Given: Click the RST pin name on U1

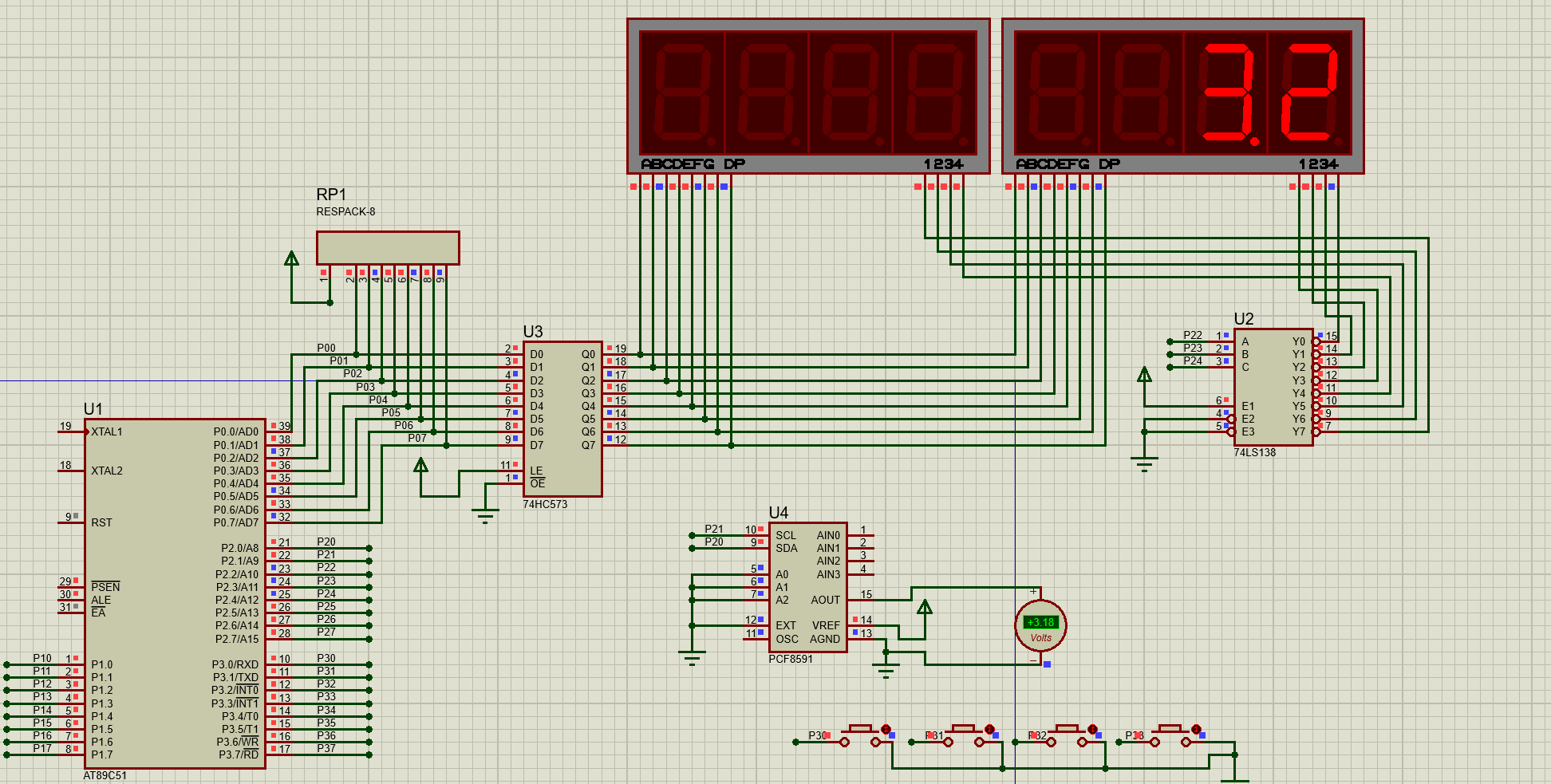Looking at the screenshot, I should pyautogui.click(x=101, y=522).
